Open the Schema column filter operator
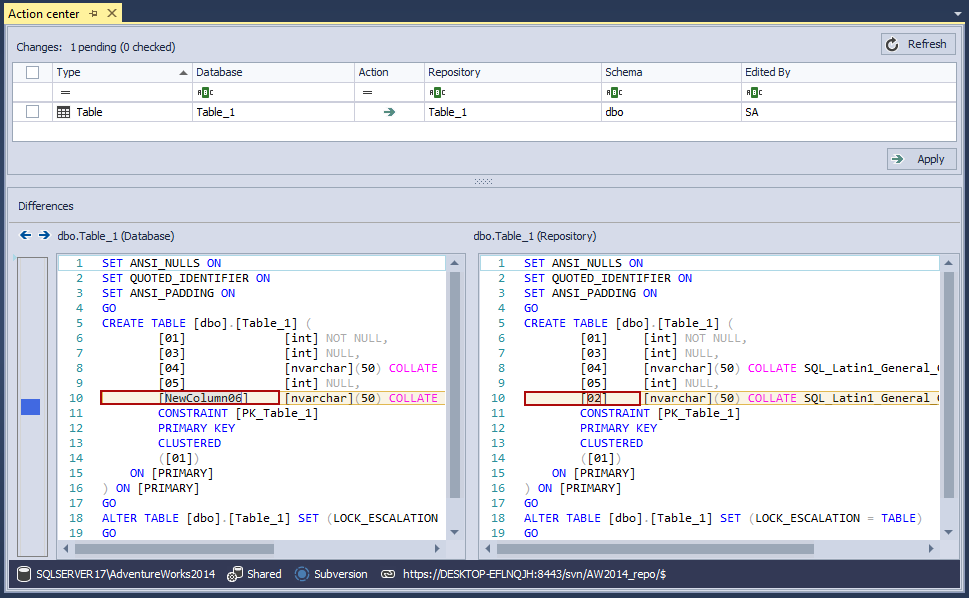The width and height of the screenshot is (969, 598). pyautogui.click(x=612, y=92)
